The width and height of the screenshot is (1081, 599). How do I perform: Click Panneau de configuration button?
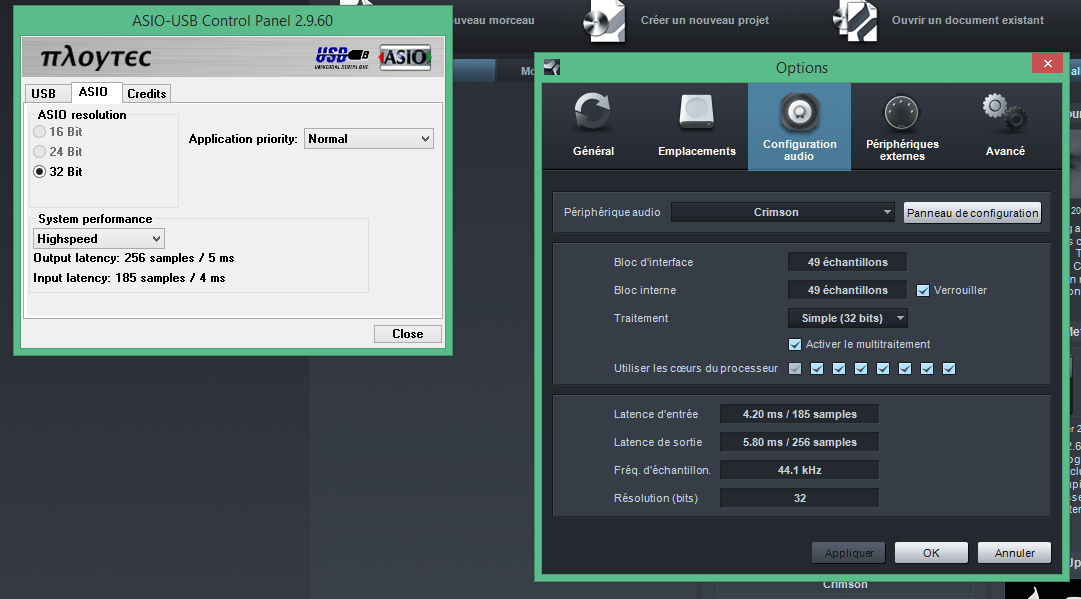tap(972, 213)
